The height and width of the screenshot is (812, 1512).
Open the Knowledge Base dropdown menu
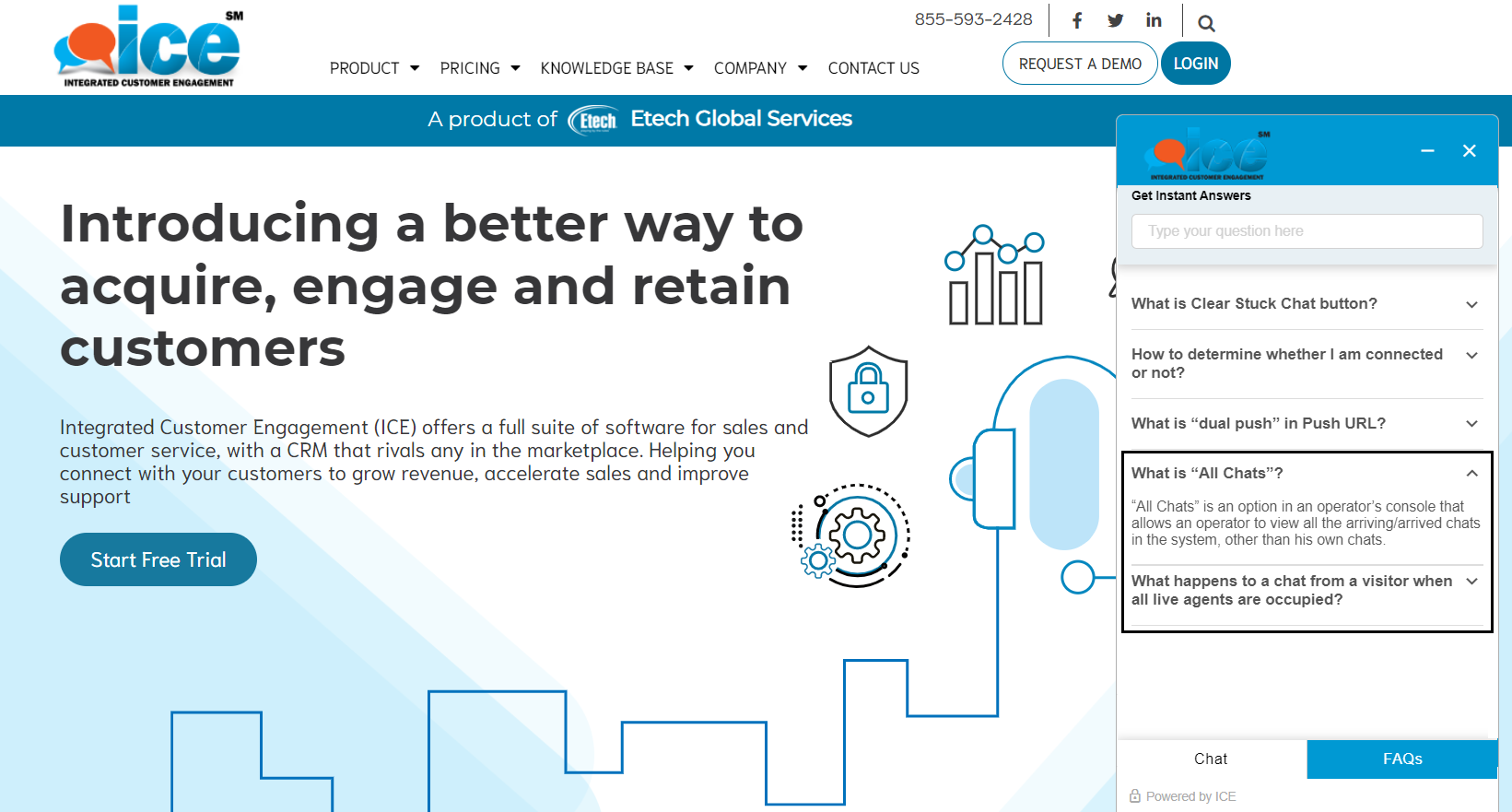[x=616, y=68]
